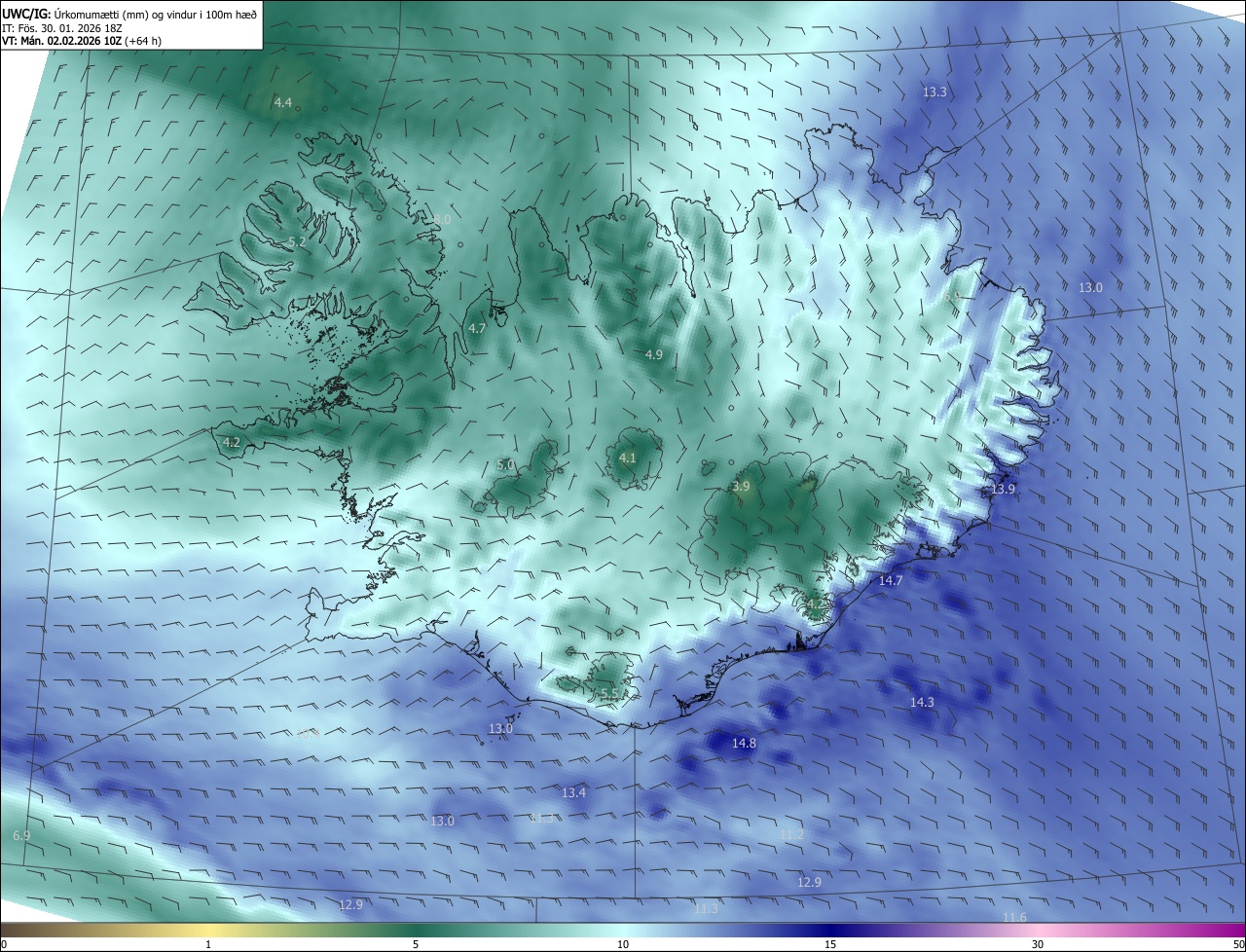Click the 3.9 value label on the map

pyautogui.click(x=741, y=486)
